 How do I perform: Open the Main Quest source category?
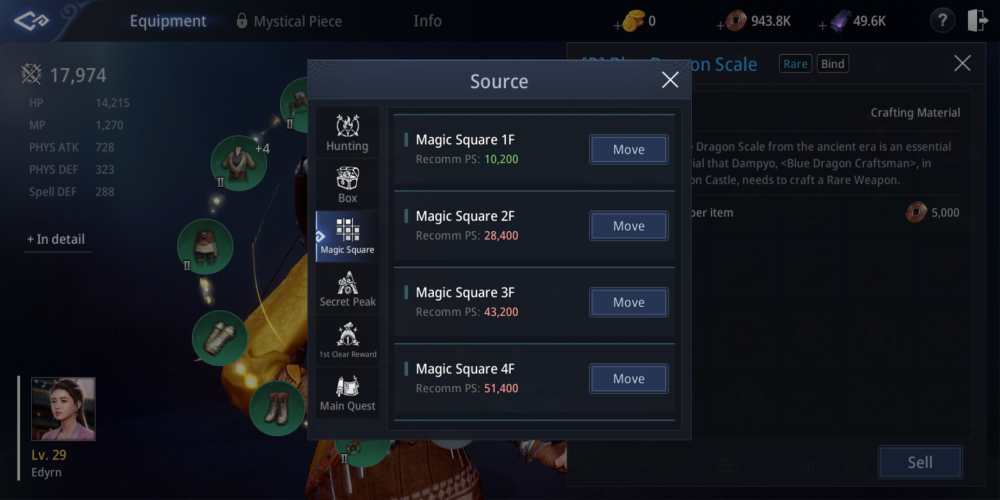pos(347,392)
